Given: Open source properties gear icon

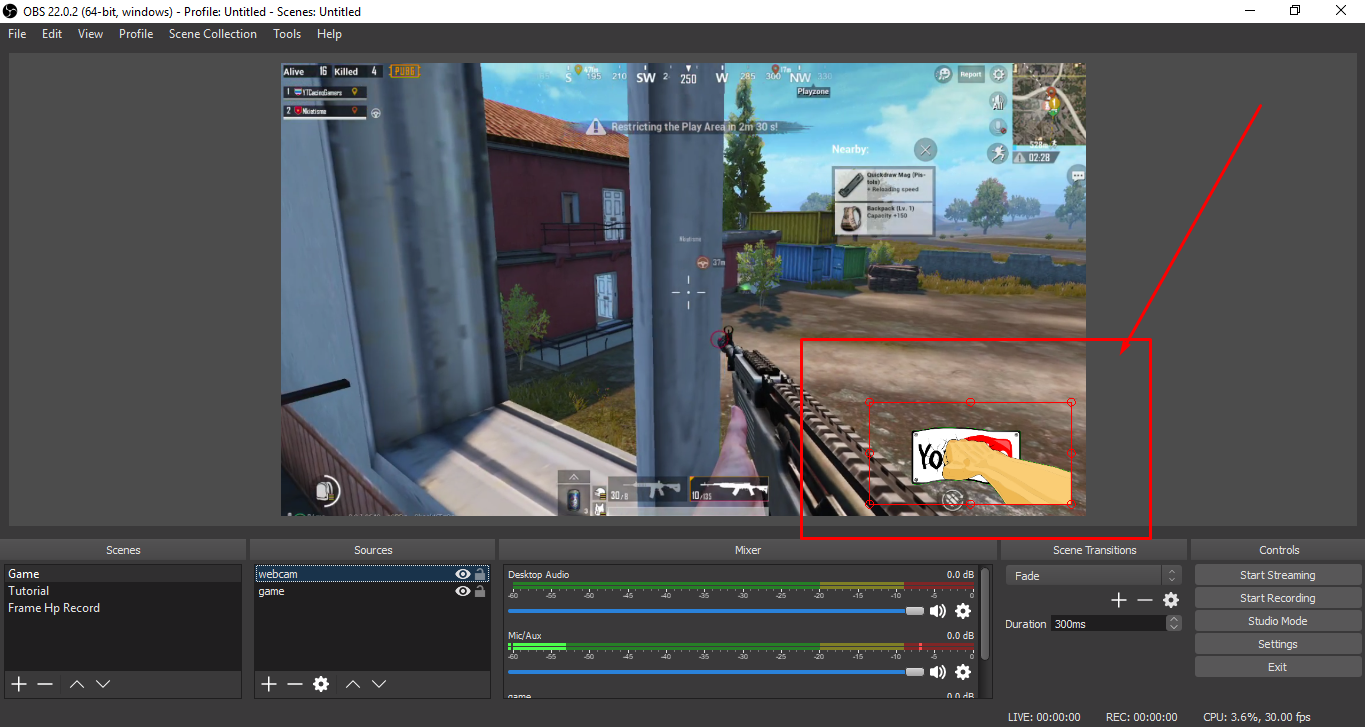Looking at the screenshot, I should (x=321, y=684).
